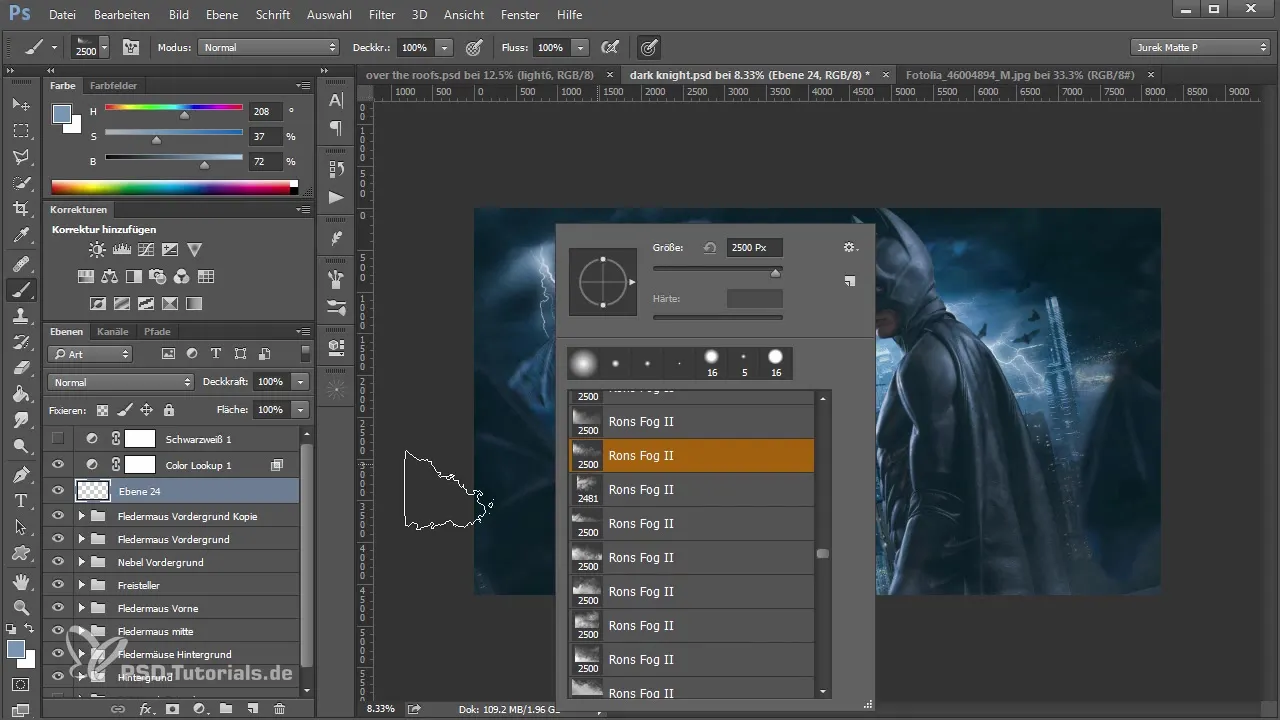Select the Rectangular Marquee tool
The width and height of the screenshot is (1280, 720).
click(x=21, y=131)
